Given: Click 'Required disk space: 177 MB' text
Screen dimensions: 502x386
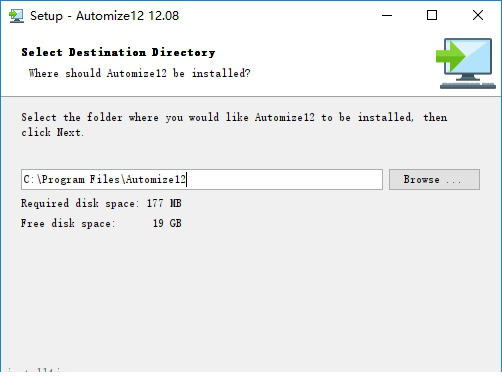Looking at the screenshot, I should tap(101, 203).
